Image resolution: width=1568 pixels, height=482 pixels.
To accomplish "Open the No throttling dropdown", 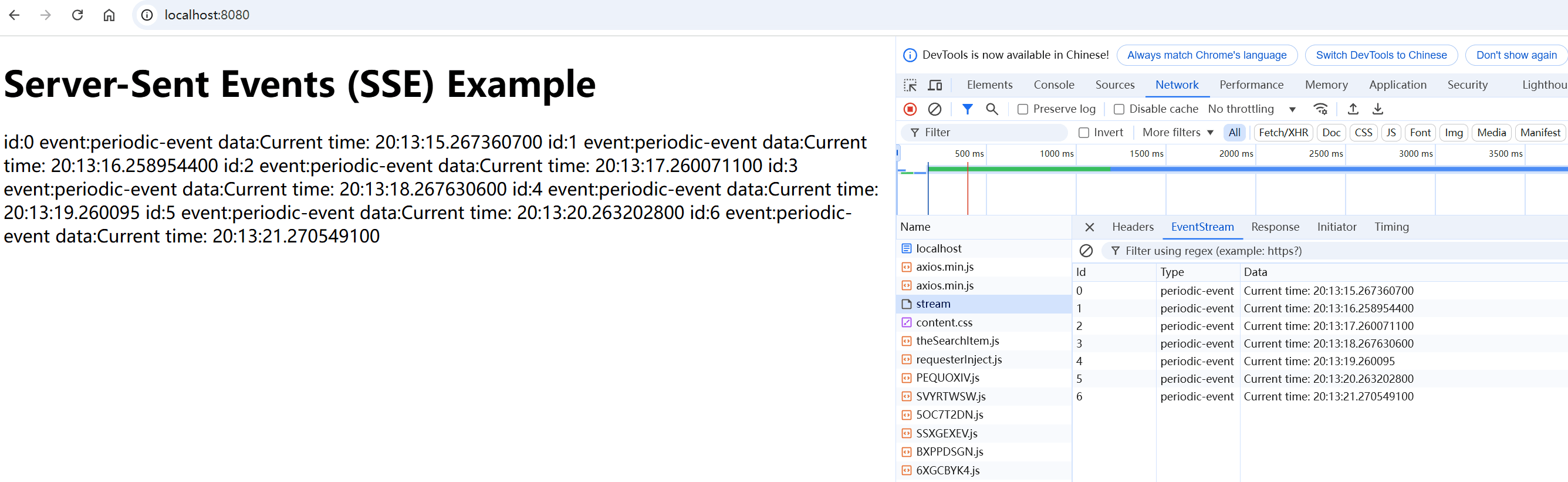I will pyautogui.click(x=1251, y=109).
